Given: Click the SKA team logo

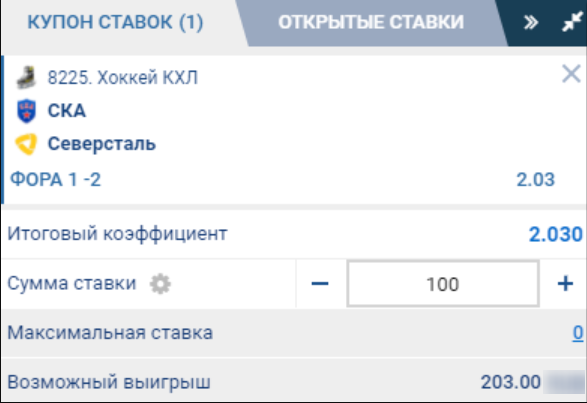Looking at the screenshot, I should click(x=27, y=111).
